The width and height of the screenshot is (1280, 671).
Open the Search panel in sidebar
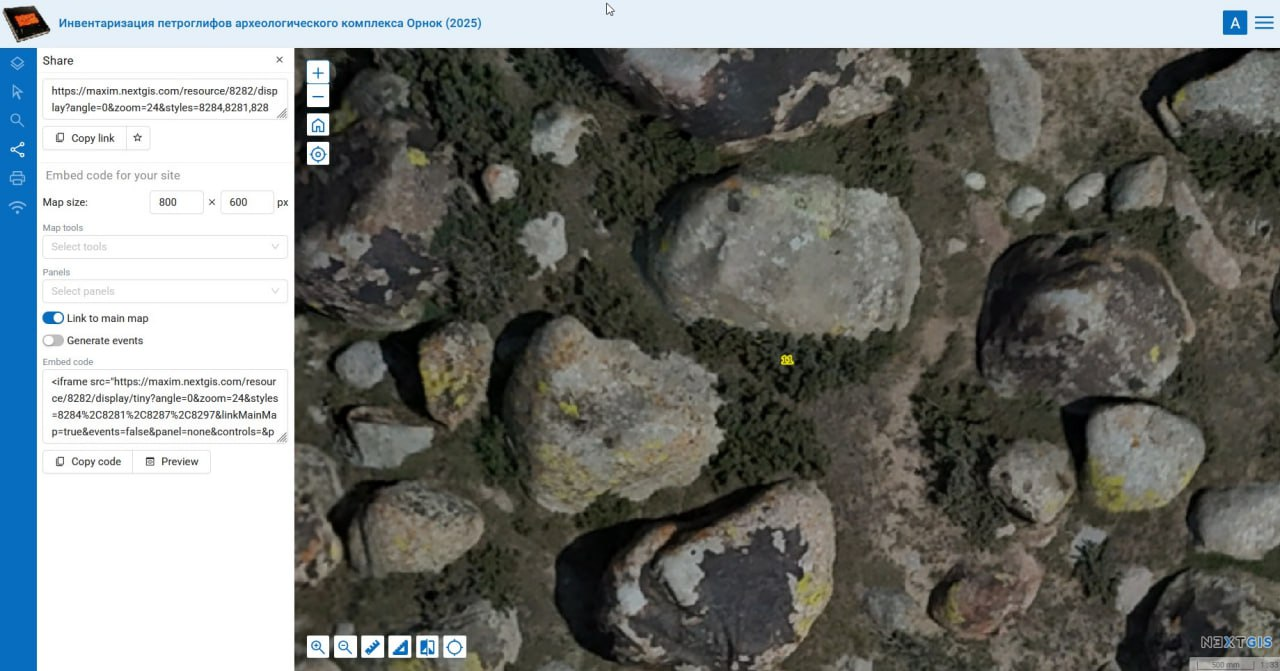[17, 121]
